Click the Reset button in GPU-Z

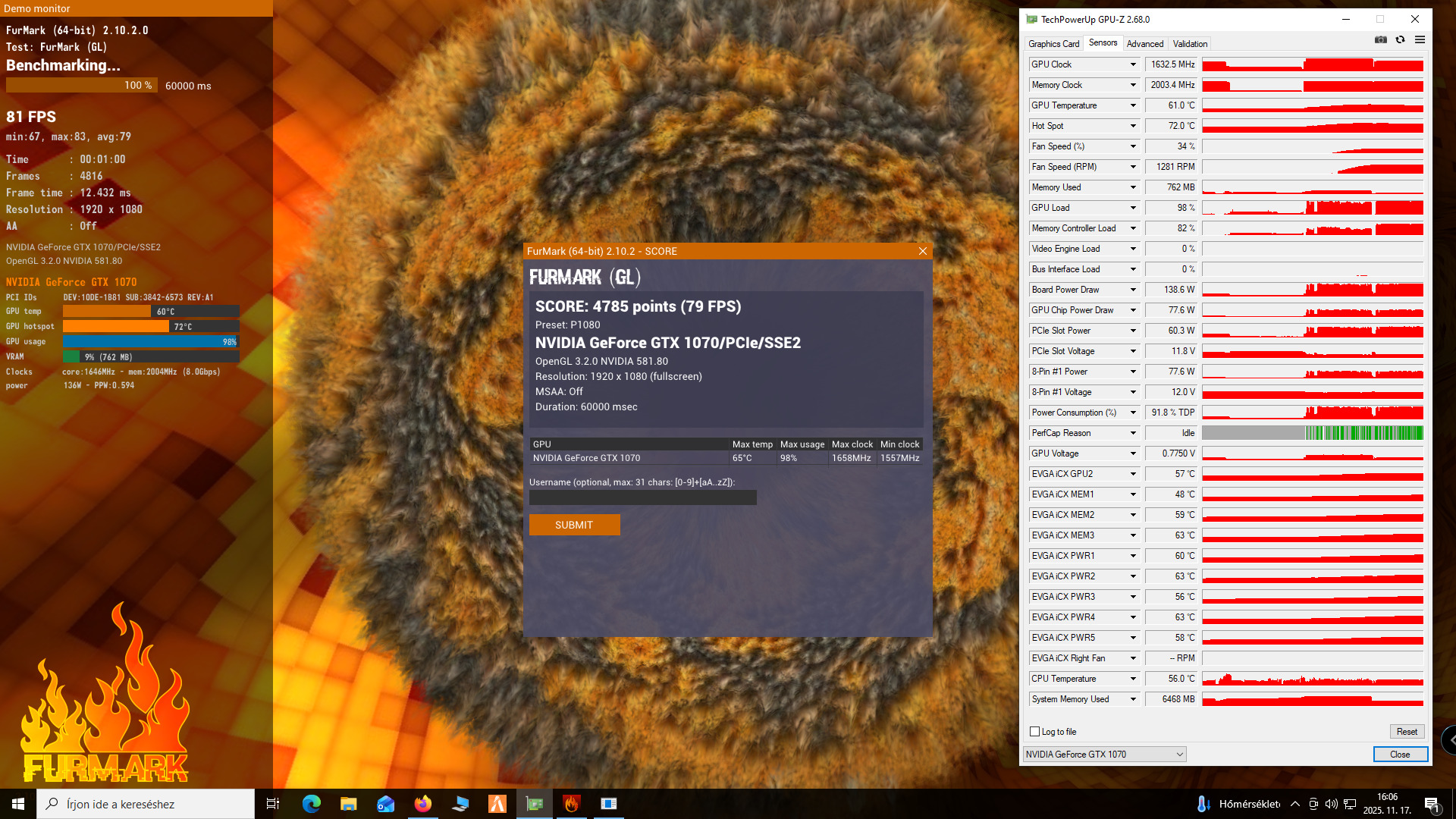tap(1407, 732)
